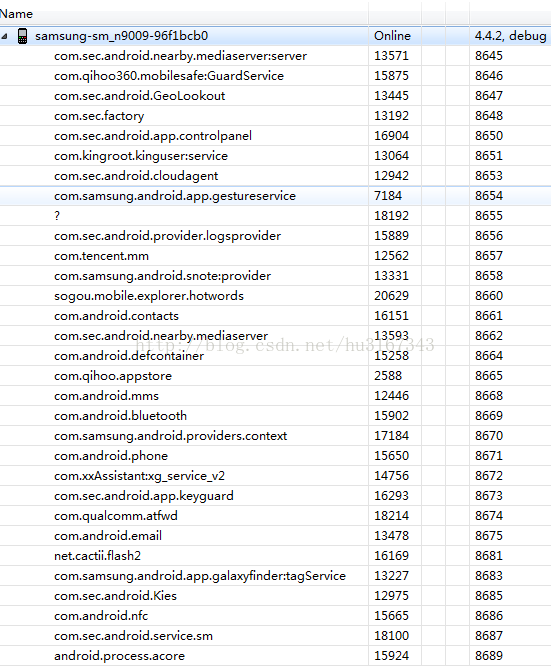Click port value 8662
The height and width of the screenshot is (668, 551).
click(489, 336)
